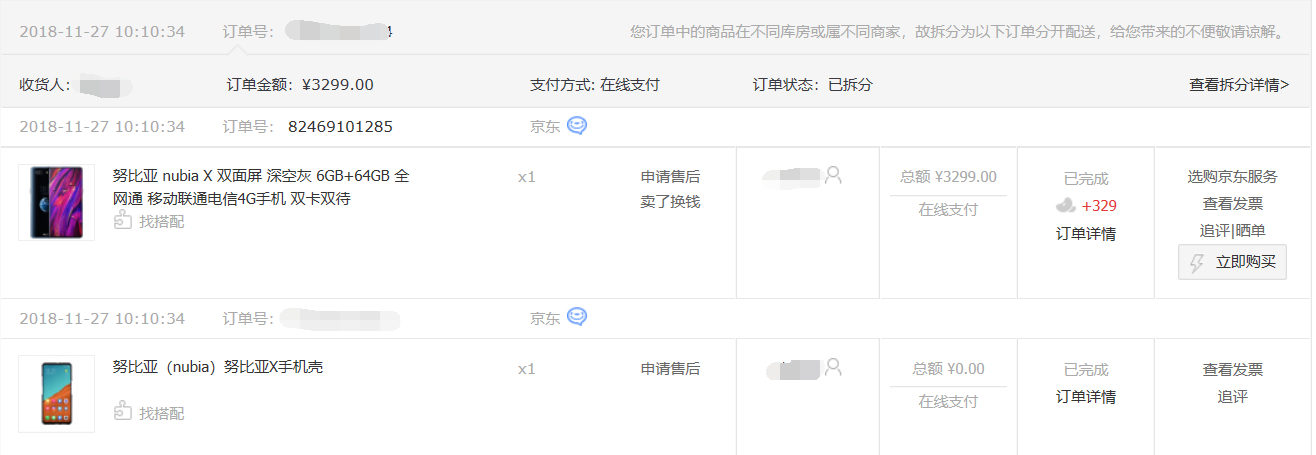Click JD beans icon next to +329
This screenshot has height=455, width=1316.
[1066, 206]
